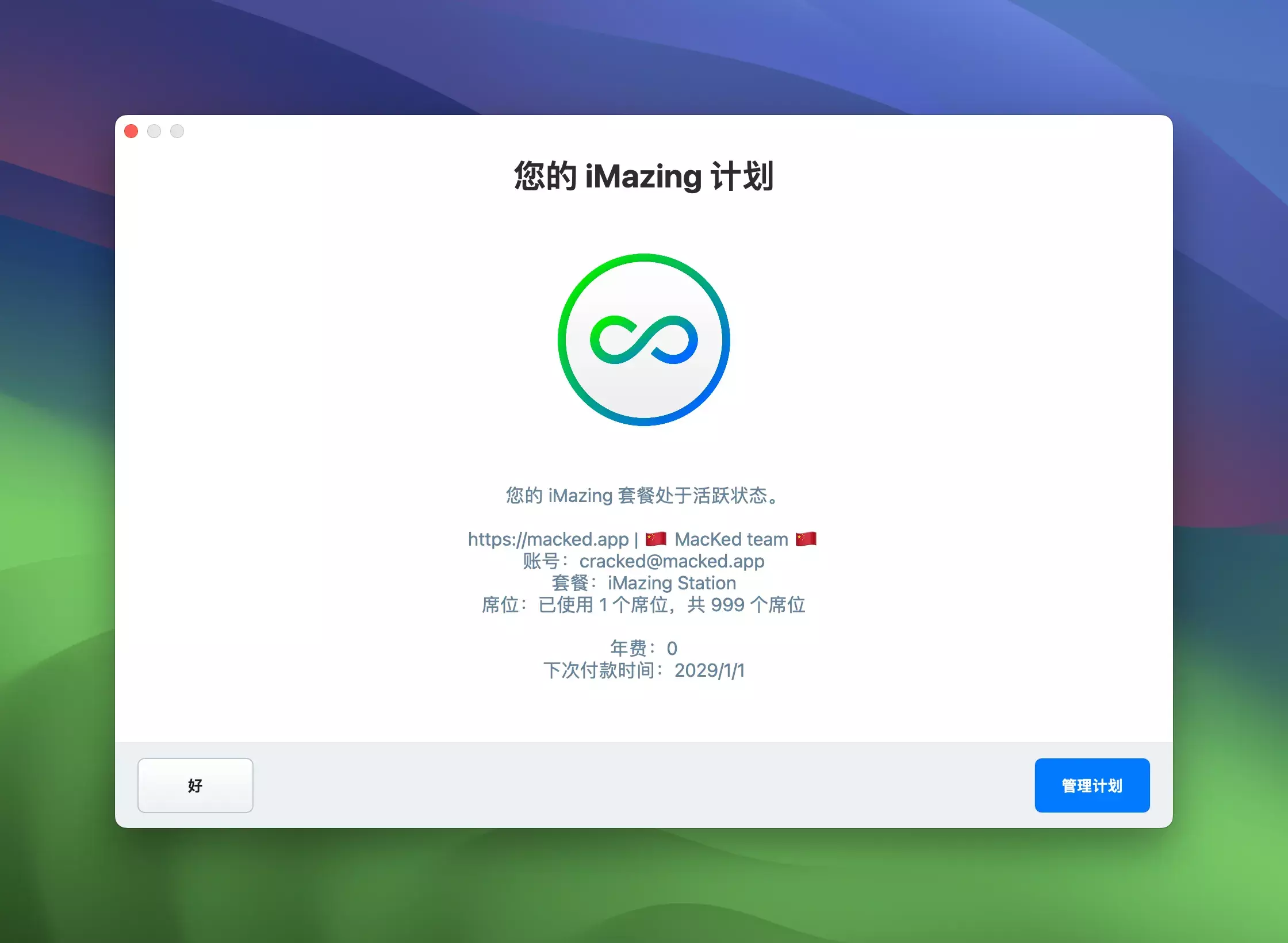Click the gray zoom window button
1288x943 pixels.
click(177, 132)
